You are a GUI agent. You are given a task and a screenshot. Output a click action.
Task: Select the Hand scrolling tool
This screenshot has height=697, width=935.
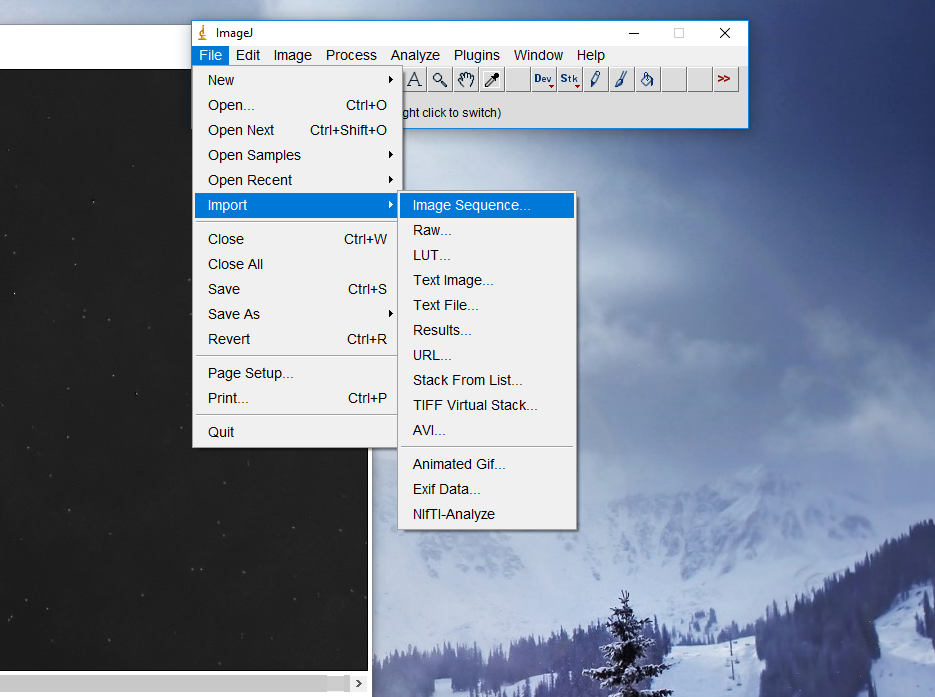466,80
